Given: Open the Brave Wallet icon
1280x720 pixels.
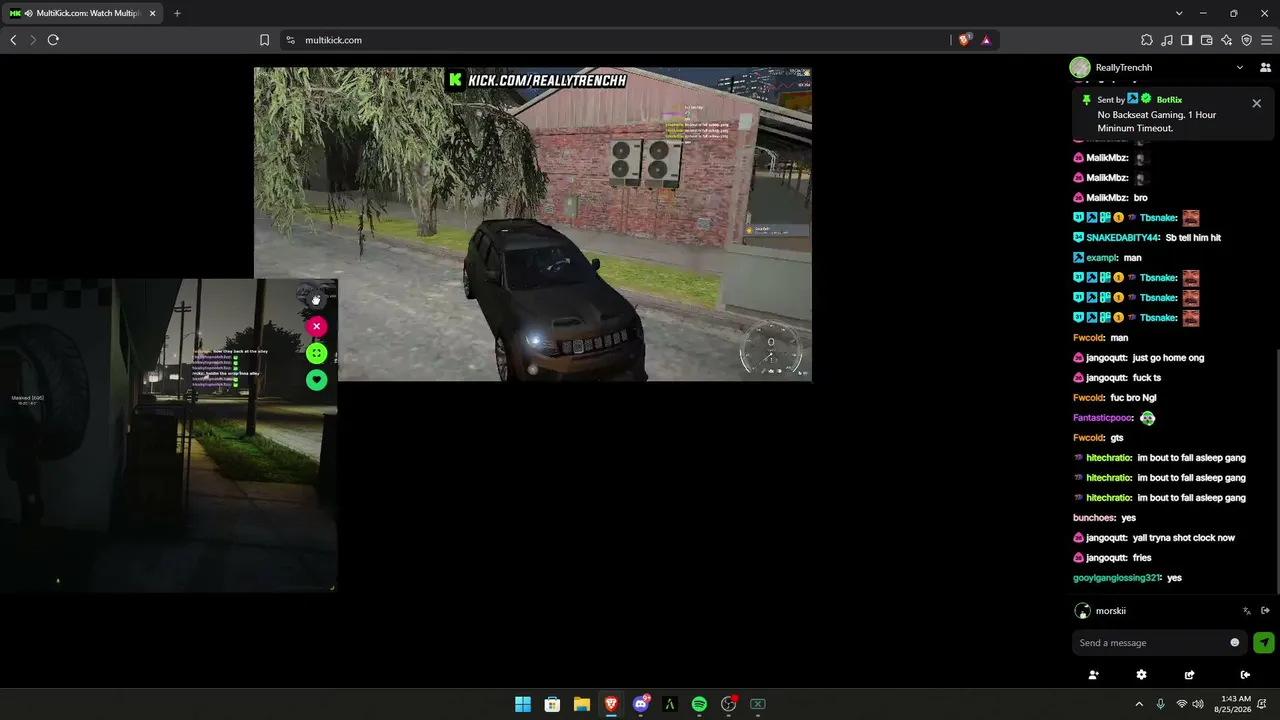Looking at the screenshot, I should point(1206,40).
